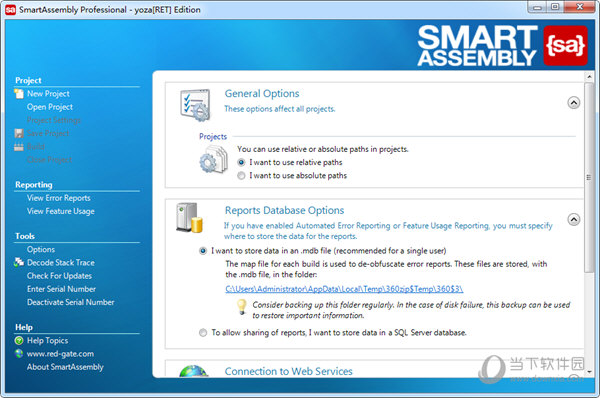Close the SmartAssembly window
The width and height of the screenshot is (600, 398).
[x=579, y=7]
